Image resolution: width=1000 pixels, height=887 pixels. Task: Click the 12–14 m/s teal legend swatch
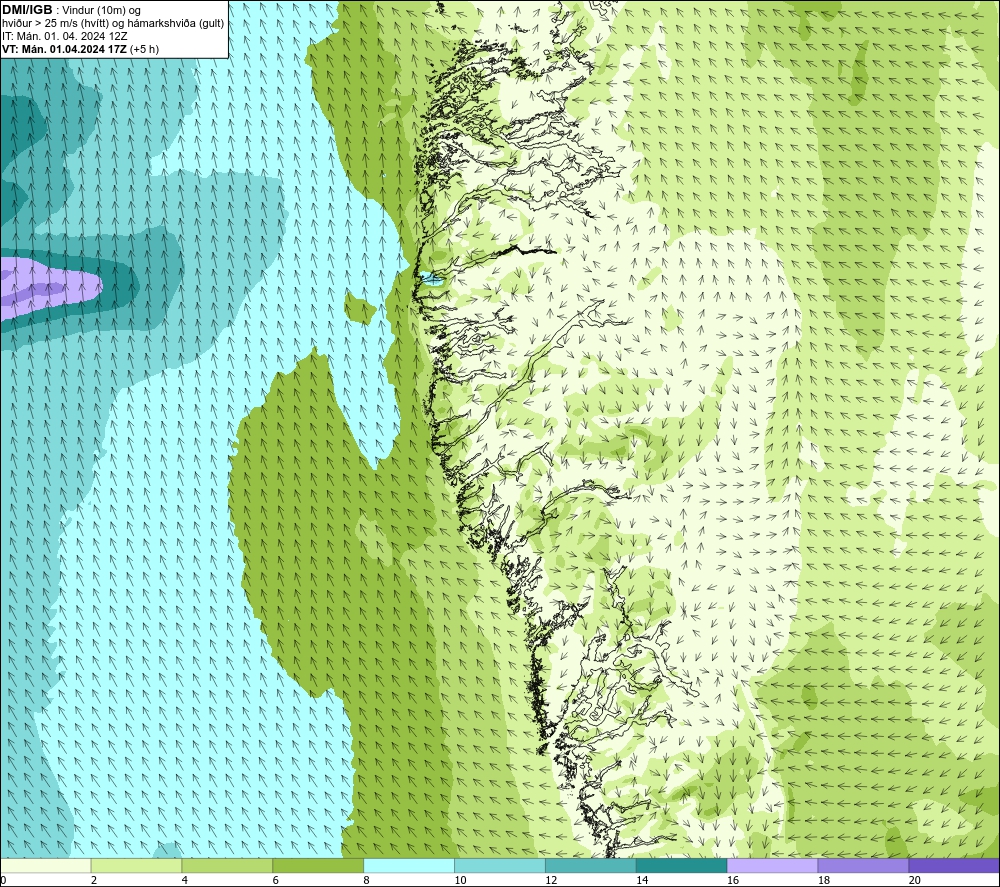coord(591,866)
